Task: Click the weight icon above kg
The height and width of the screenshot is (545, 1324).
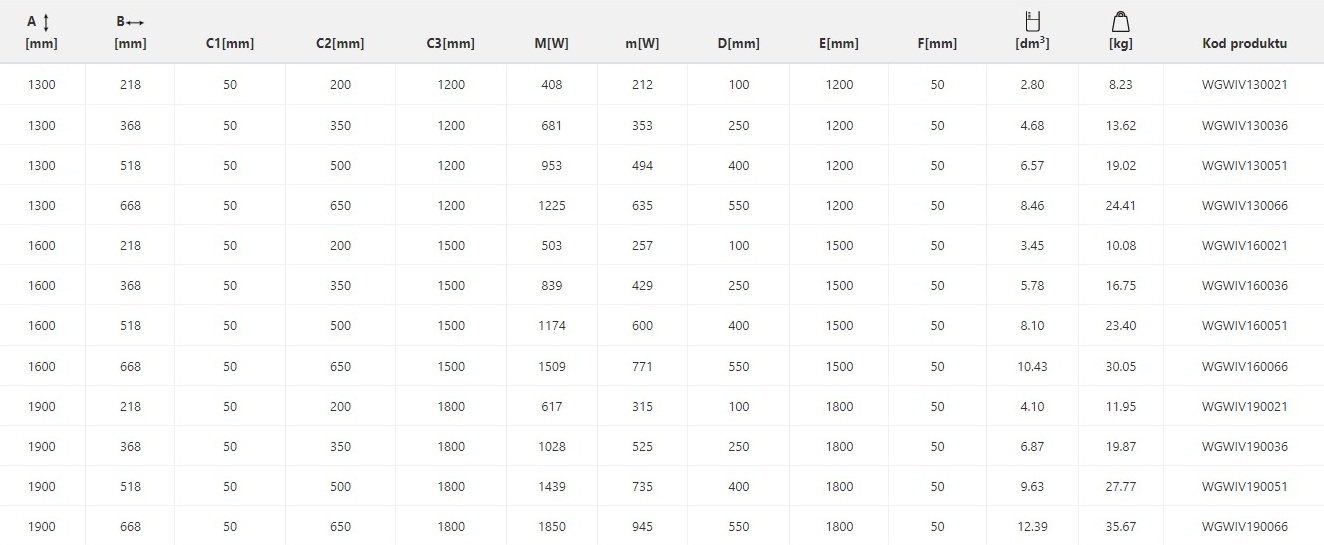Action: [x=1120, y=21]
